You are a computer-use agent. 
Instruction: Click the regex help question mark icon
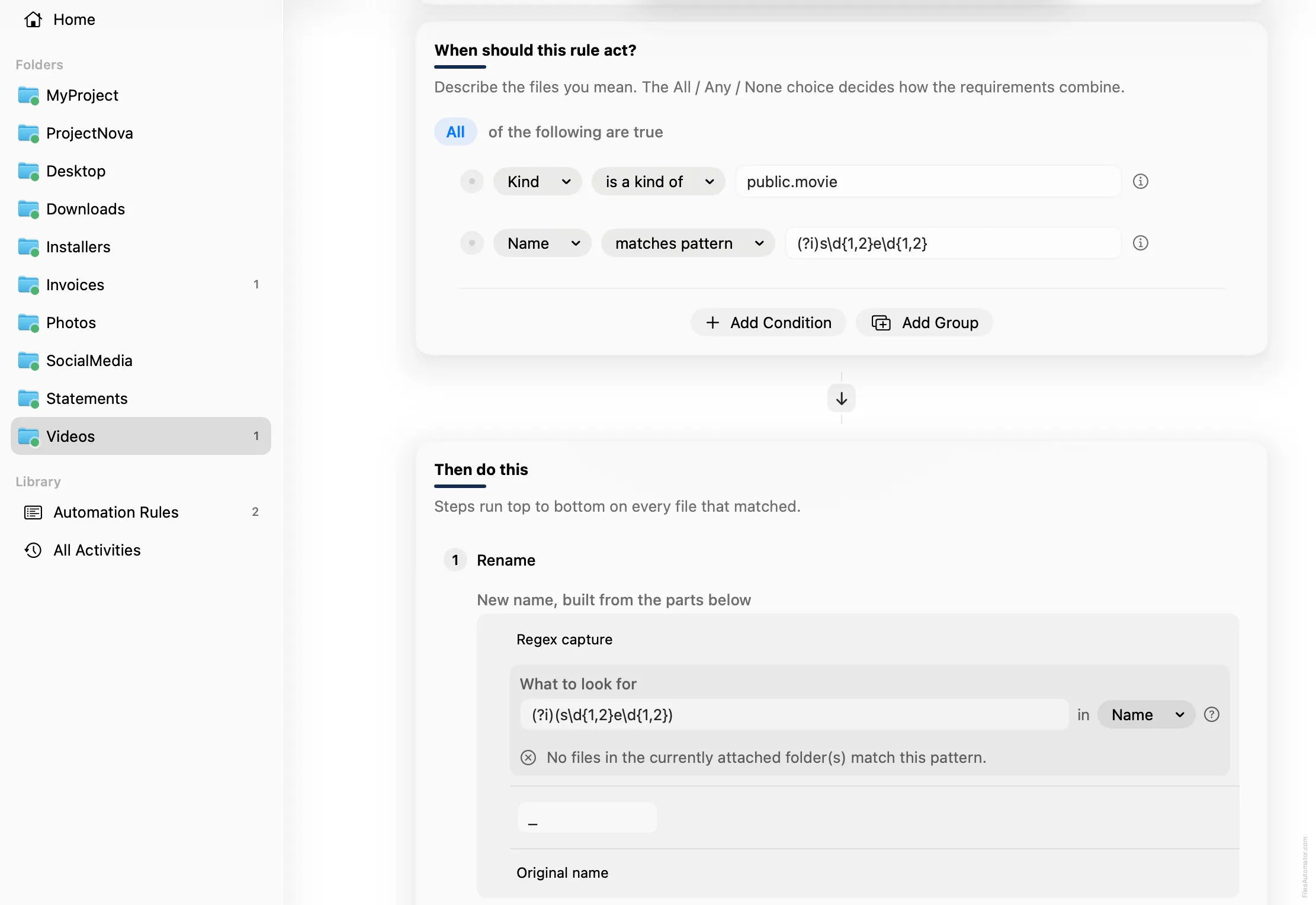[x=1212, y=714]
